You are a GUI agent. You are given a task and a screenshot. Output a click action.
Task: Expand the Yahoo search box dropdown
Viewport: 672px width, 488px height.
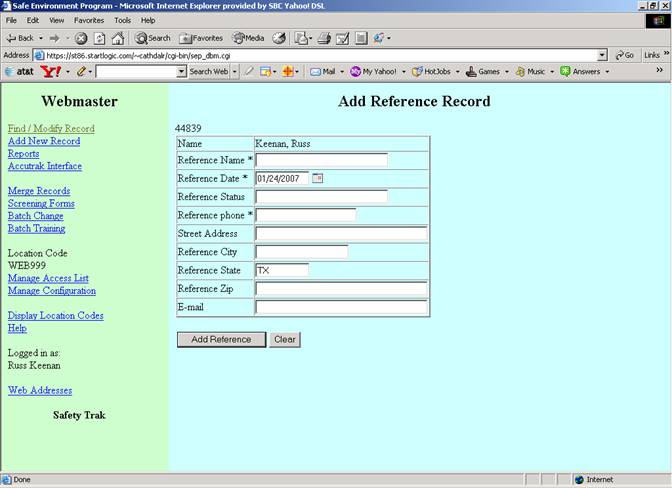pyautogui.click(x=181, y=71)
